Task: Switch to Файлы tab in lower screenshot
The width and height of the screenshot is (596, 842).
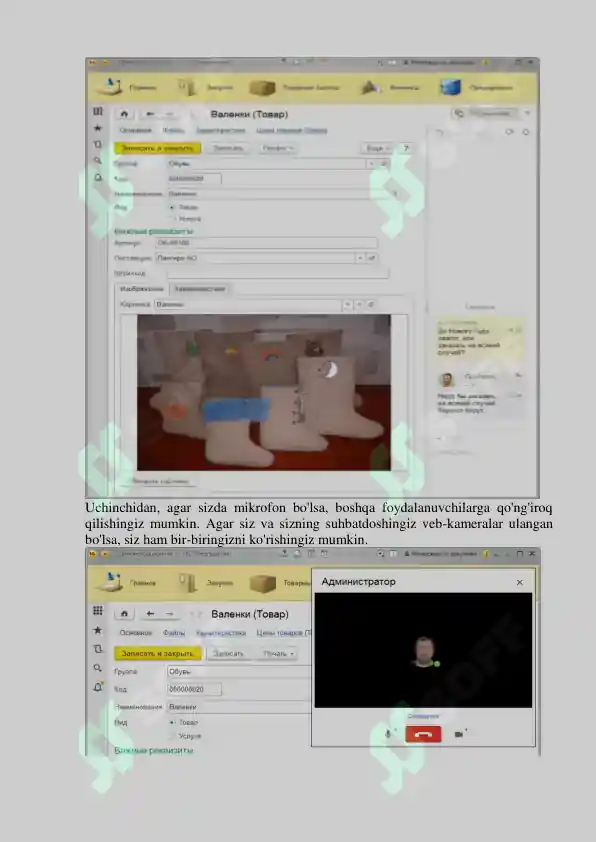Action: click(174, 633)
